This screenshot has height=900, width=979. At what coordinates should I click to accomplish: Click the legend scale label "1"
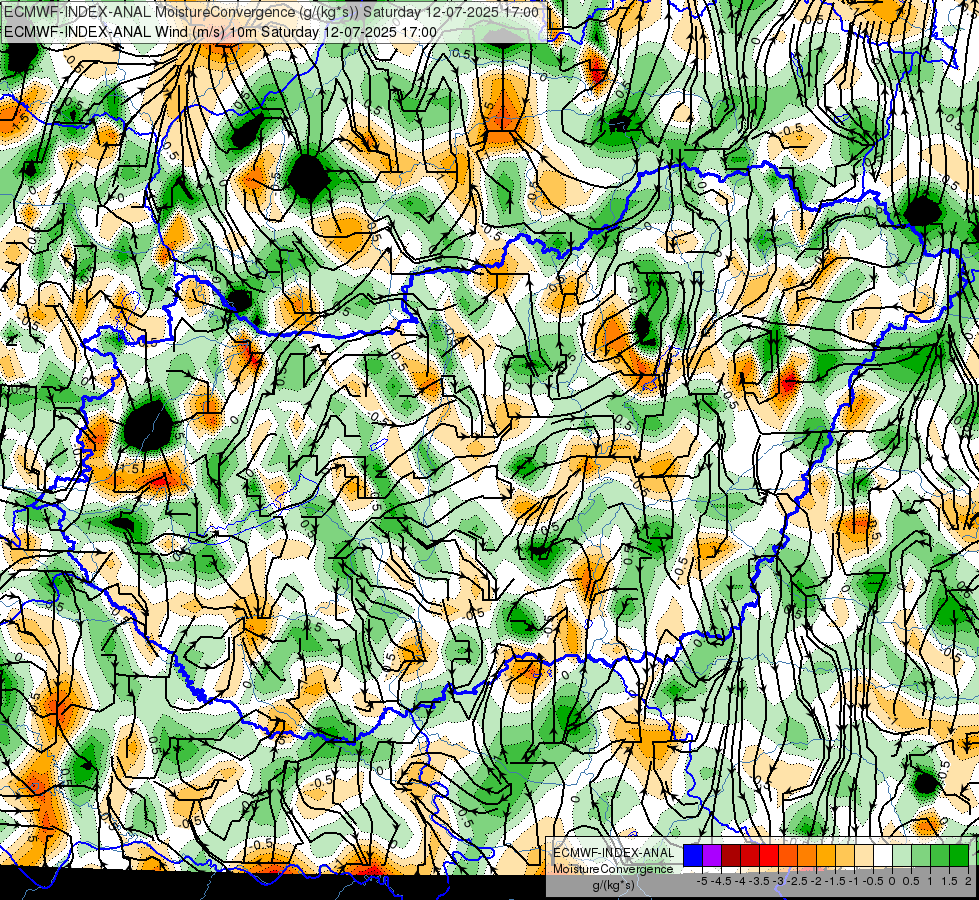coord(930,881)
